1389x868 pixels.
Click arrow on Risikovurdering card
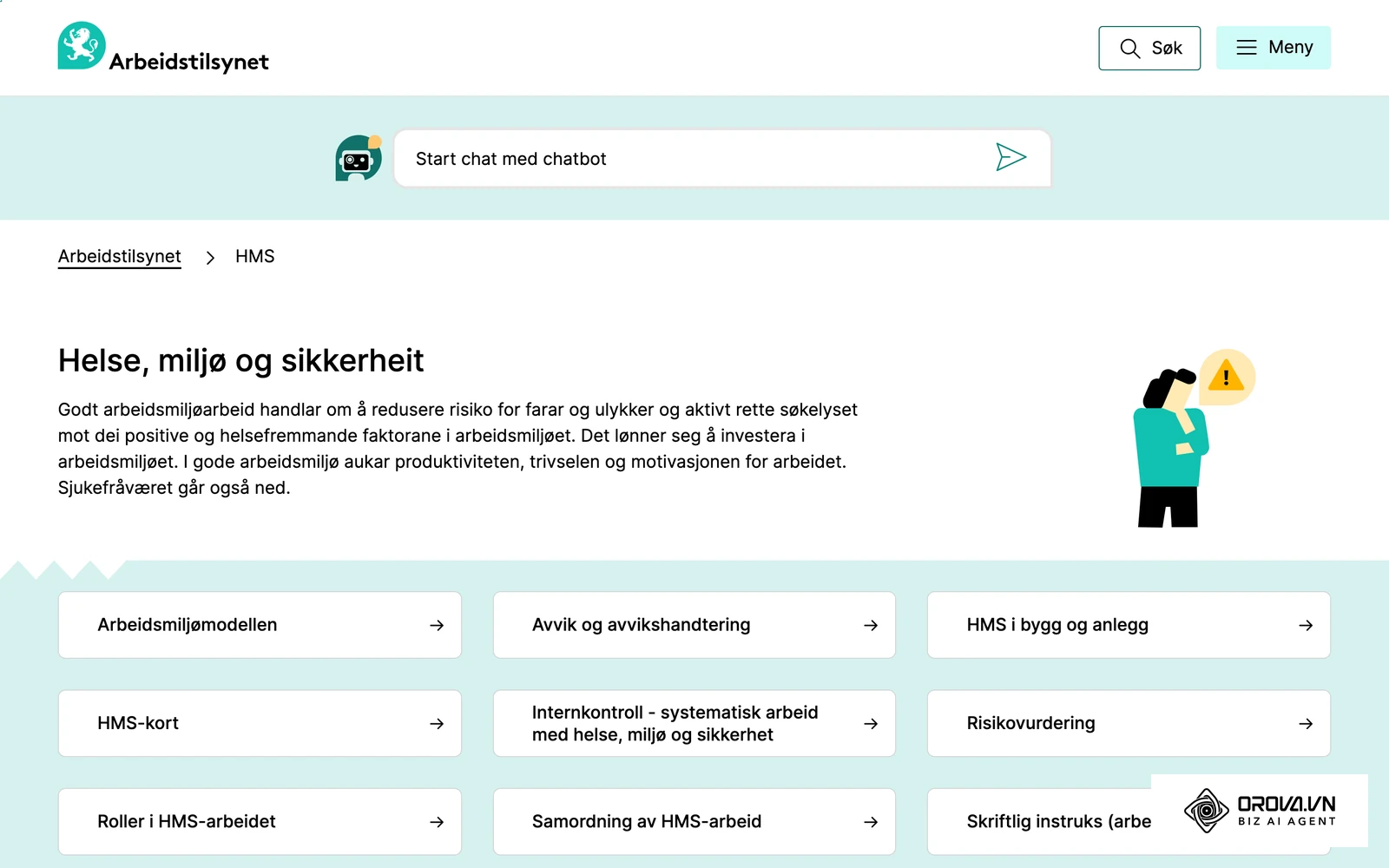click(1306, 723)
